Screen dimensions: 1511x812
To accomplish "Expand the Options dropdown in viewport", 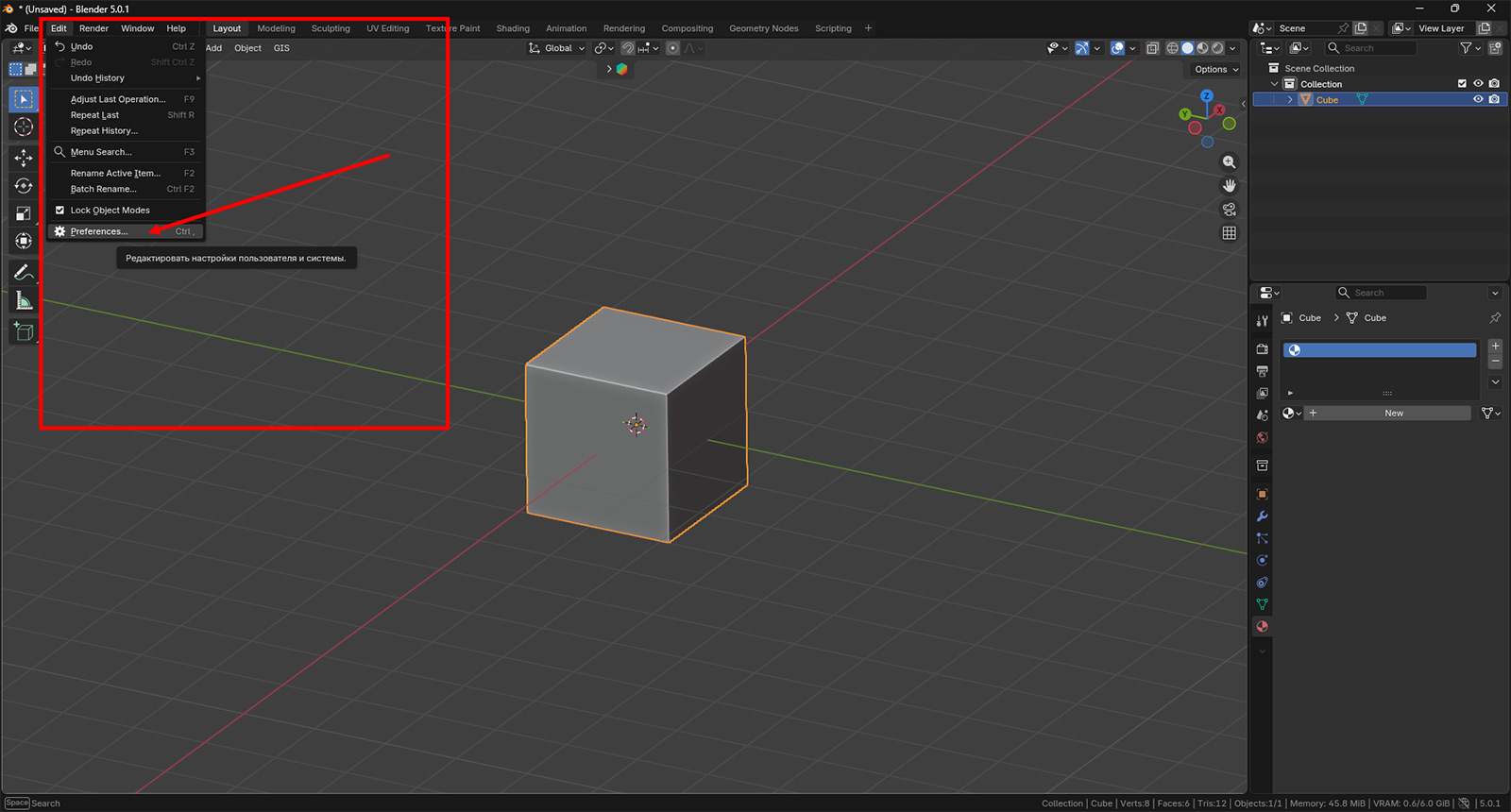I will tap(1215, 70).
